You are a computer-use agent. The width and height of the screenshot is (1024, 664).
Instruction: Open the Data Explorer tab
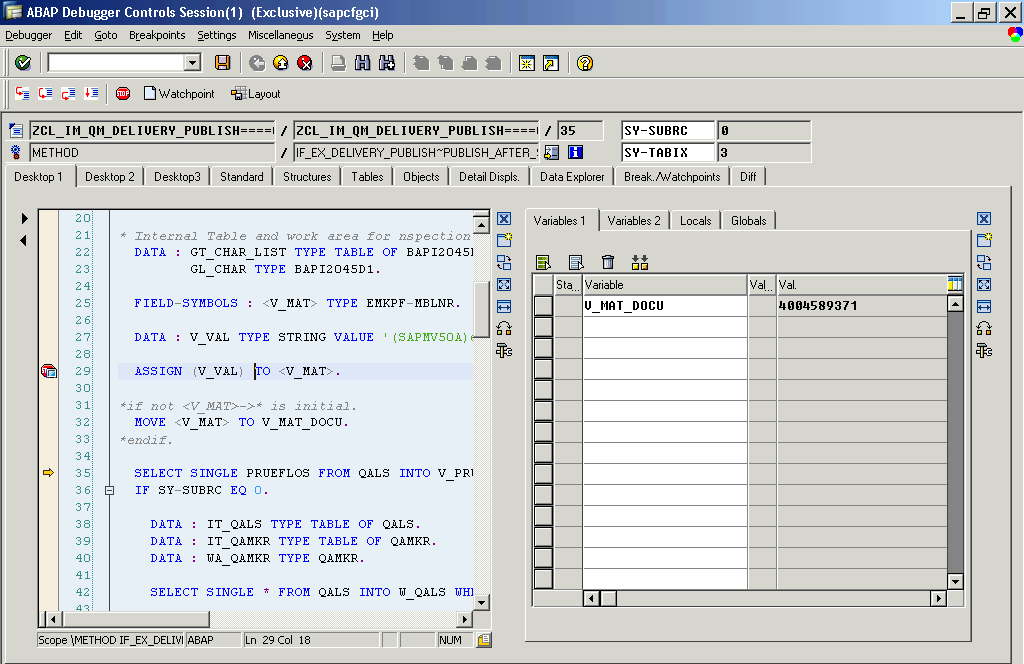[x=572, y=177]
